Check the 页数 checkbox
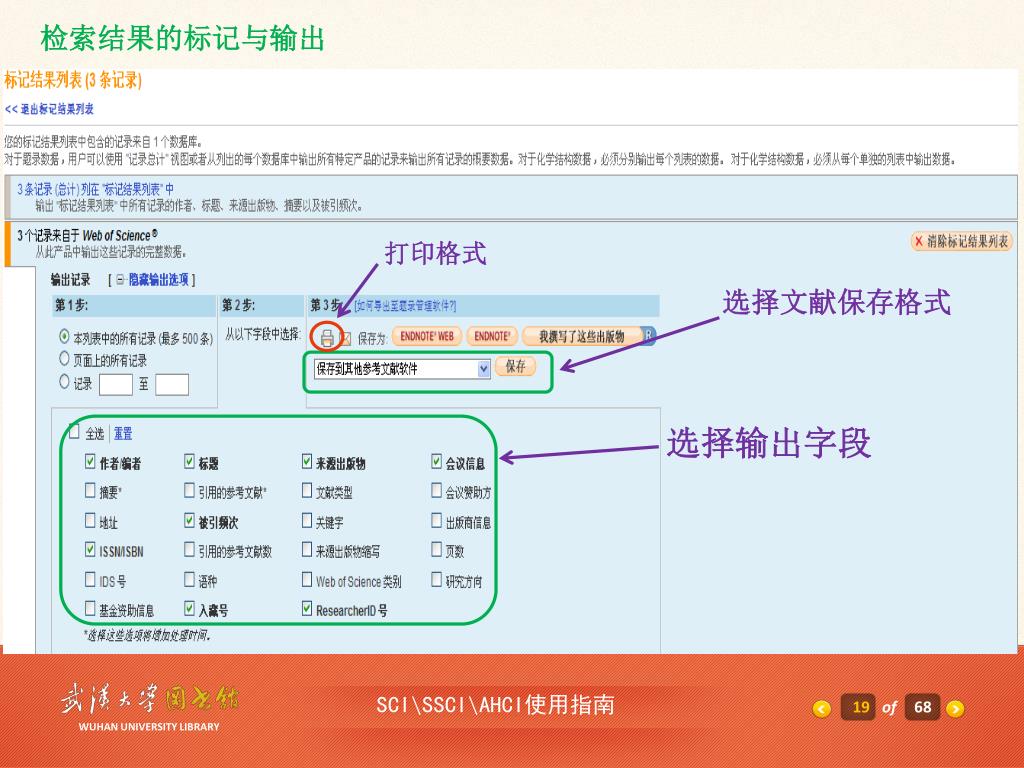Image resolution: width=1024 pixels, height=768 pixels. (x=436, y=549)
